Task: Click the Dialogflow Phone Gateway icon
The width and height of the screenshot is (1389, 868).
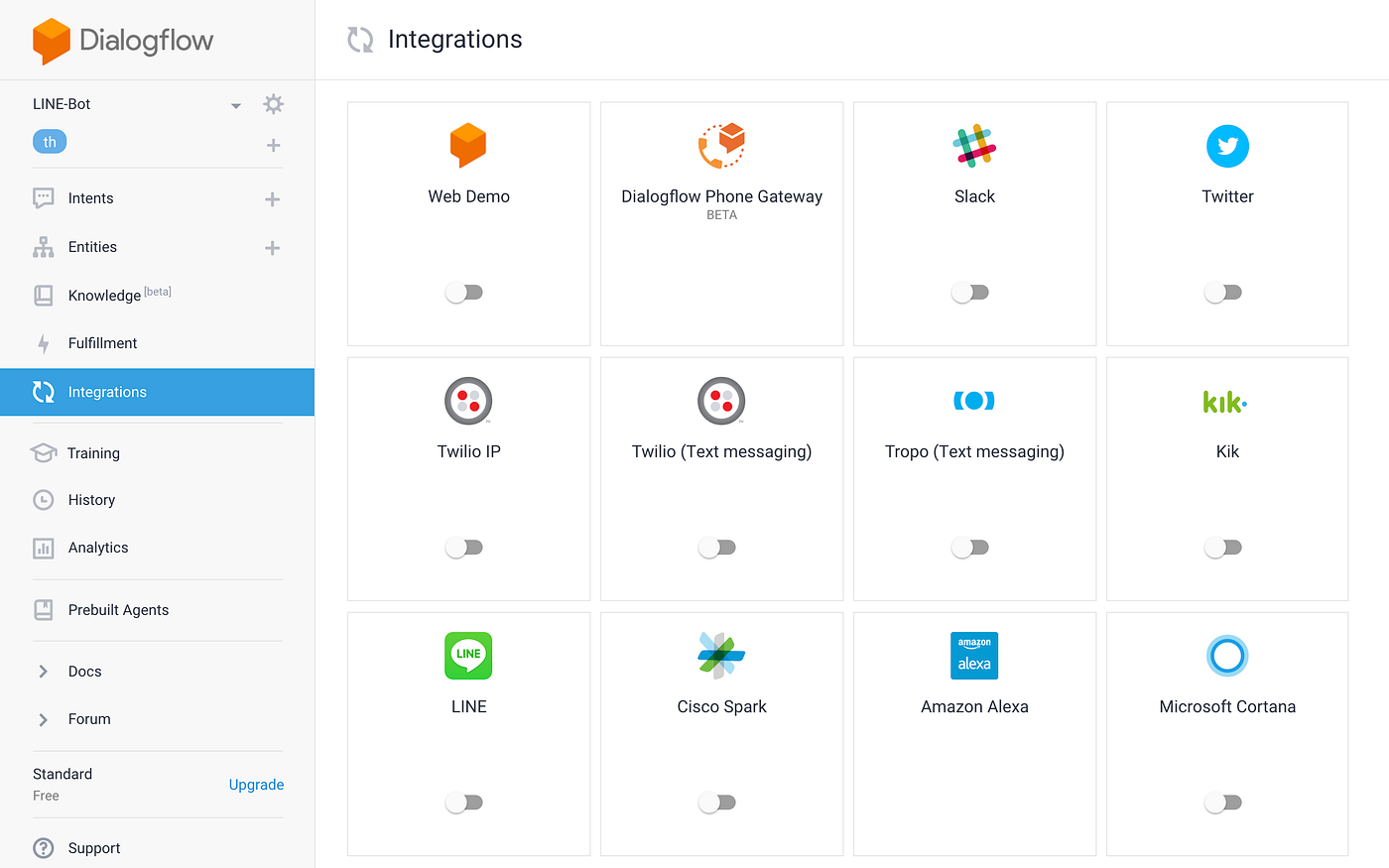Action: coord(721,144)
